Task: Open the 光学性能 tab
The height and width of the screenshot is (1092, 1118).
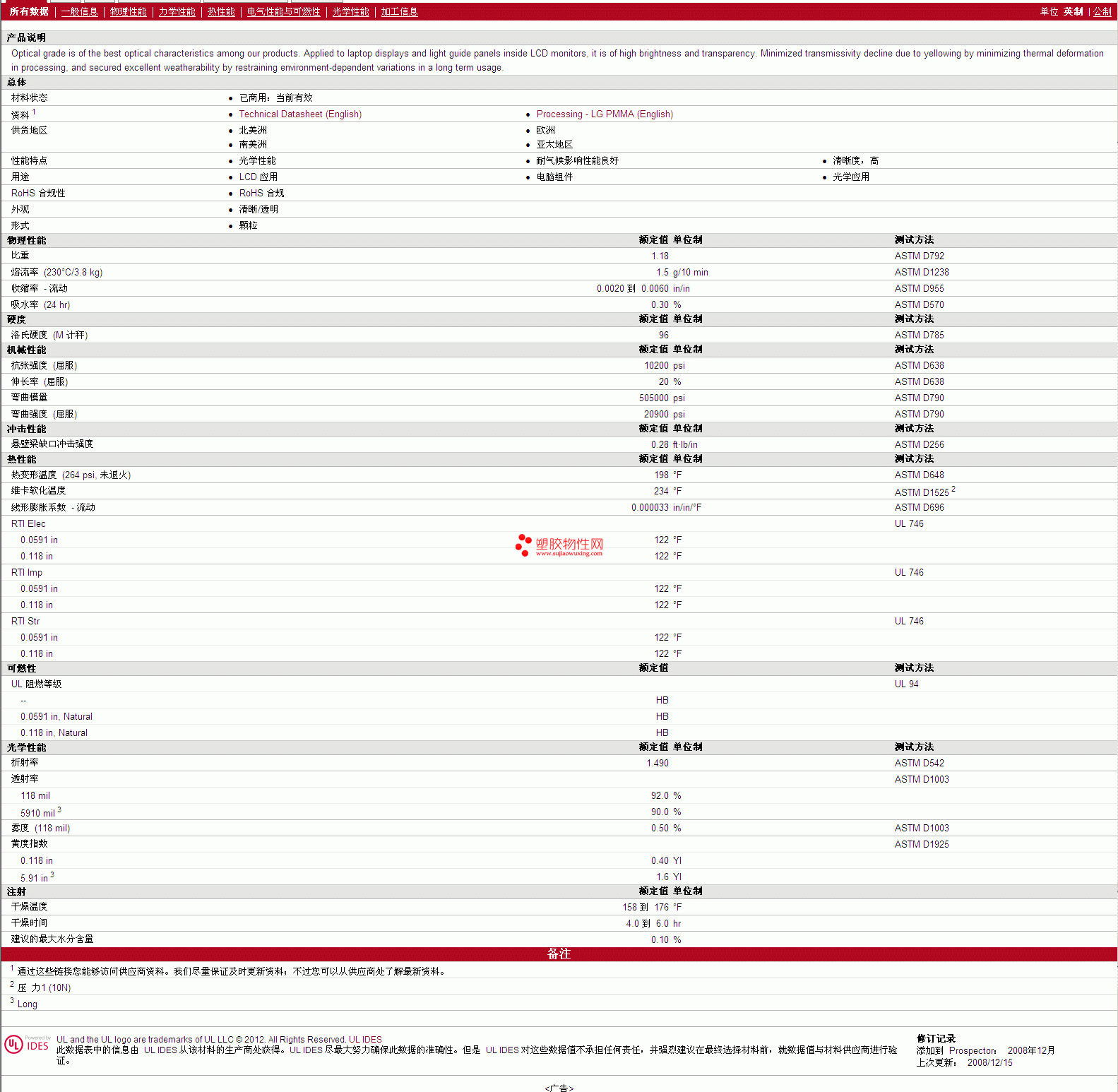Action: (x=350, y=12)
